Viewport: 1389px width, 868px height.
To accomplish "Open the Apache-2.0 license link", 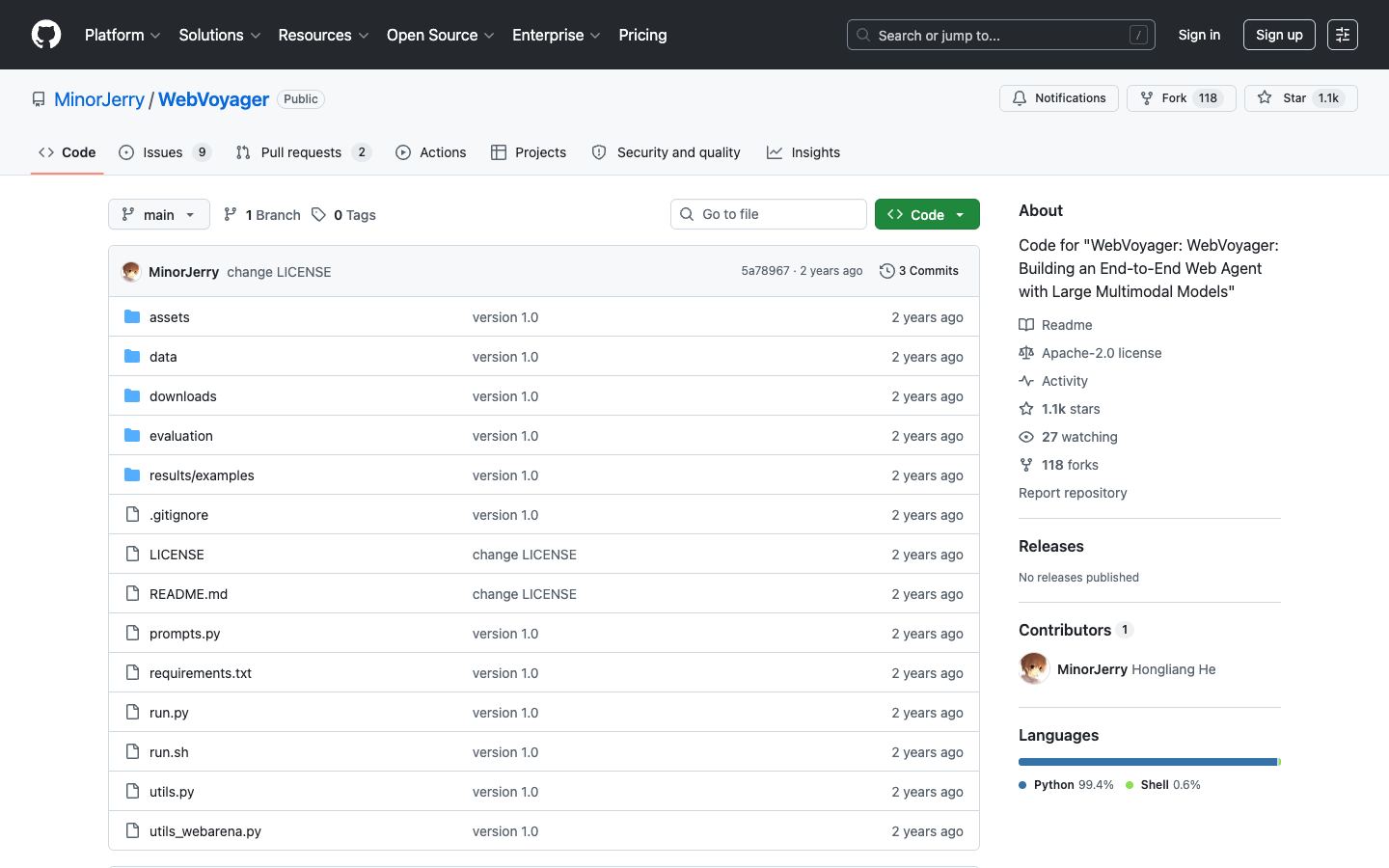I will pyautogui.click(x=1090, y=353).
